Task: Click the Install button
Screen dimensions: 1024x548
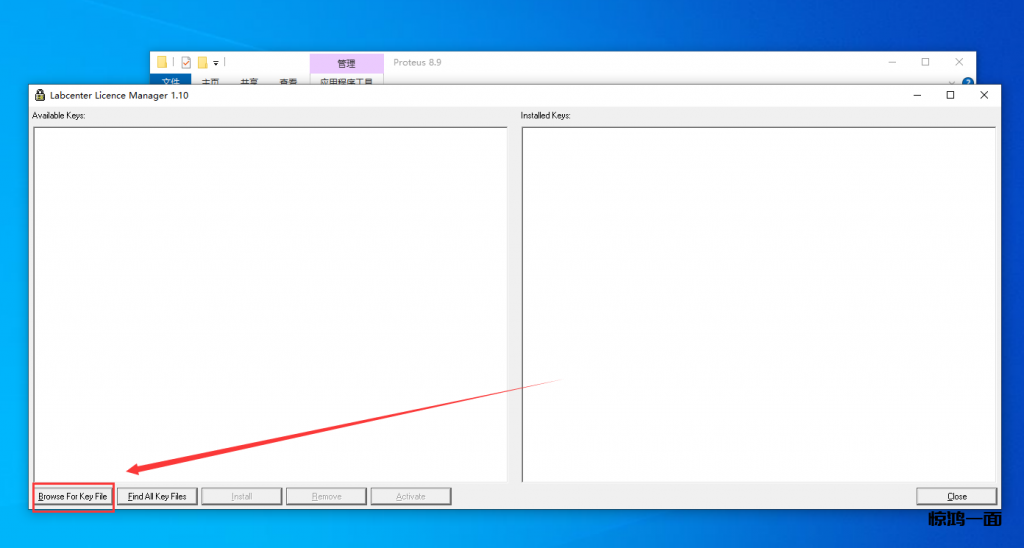Action: 241,496
